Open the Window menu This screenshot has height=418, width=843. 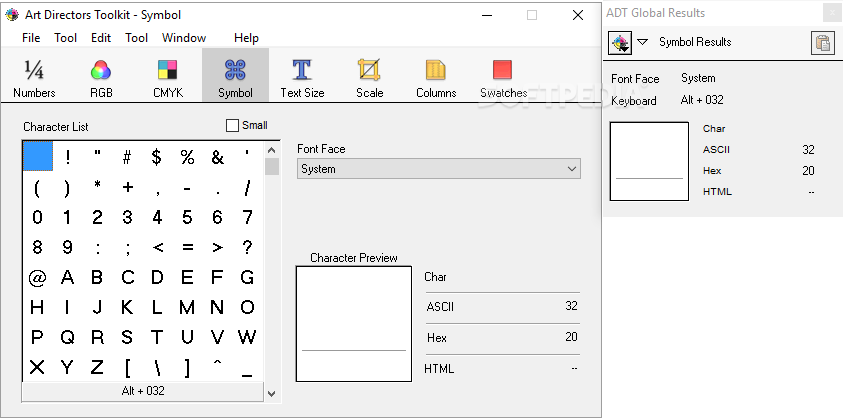click(x=184, y=38)
